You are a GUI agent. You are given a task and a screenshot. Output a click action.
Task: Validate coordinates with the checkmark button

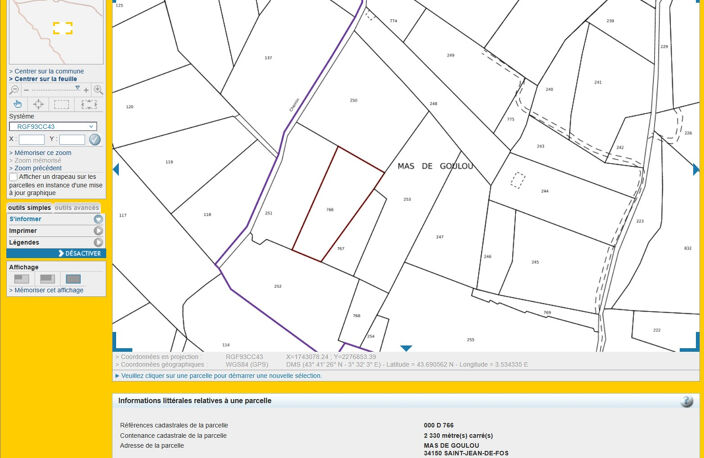95,140
